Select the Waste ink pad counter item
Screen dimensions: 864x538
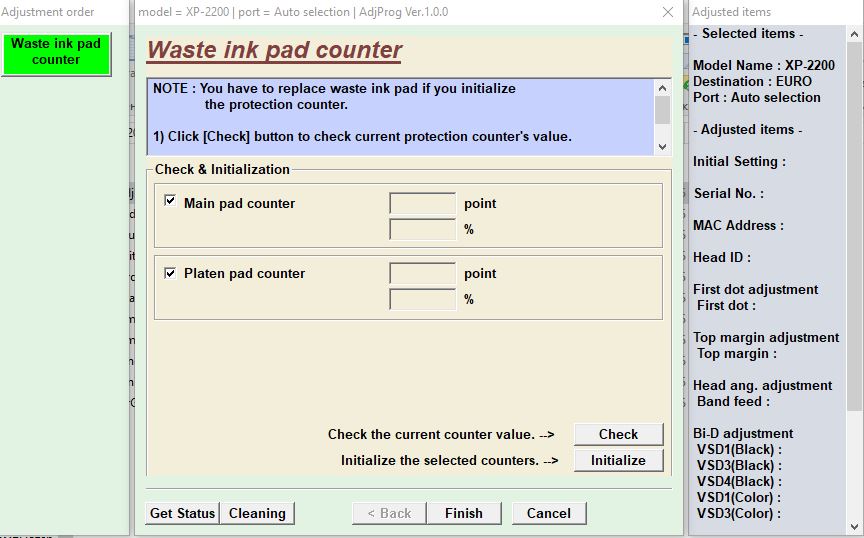[x=56, y=52]
